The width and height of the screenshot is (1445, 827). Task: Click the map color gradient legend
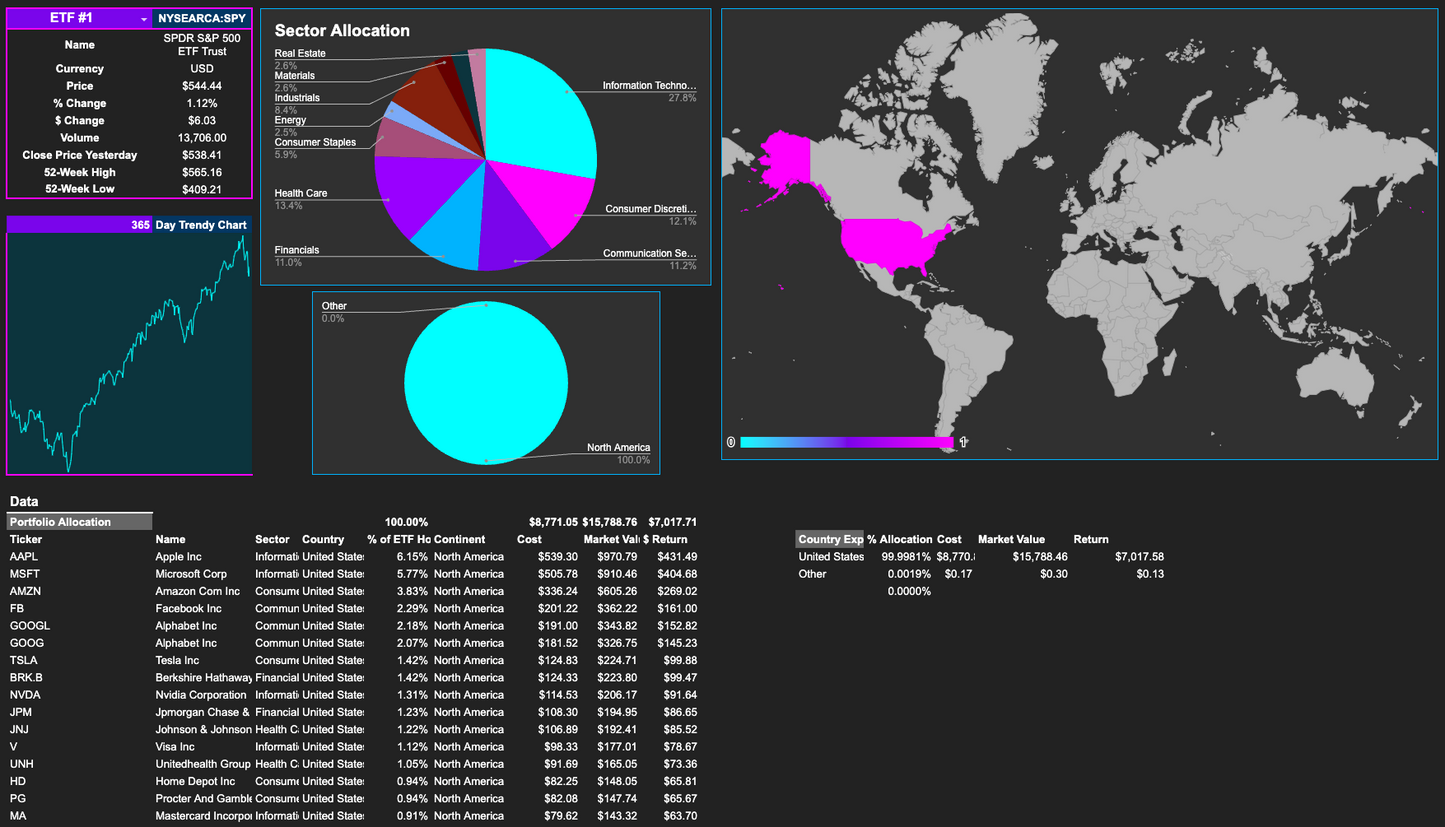click(845, 441)
